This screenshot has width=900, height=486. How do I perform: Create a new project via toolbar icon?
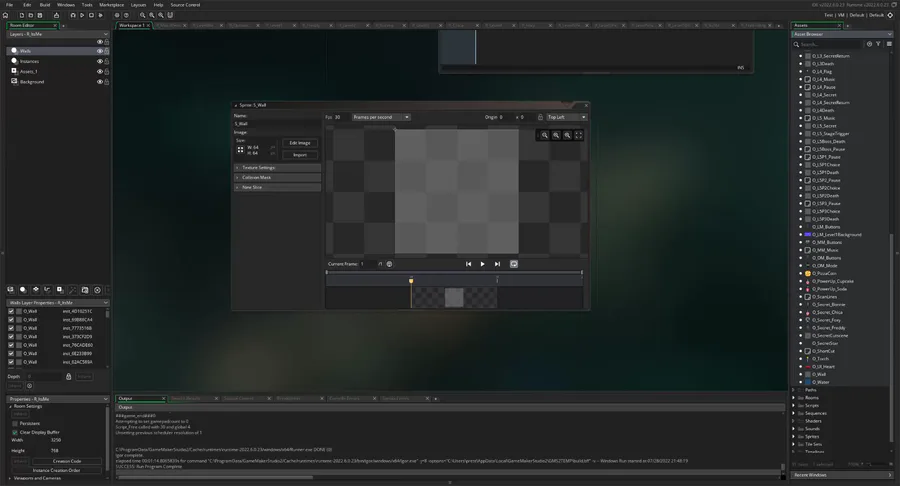click(x=22, y=15)
